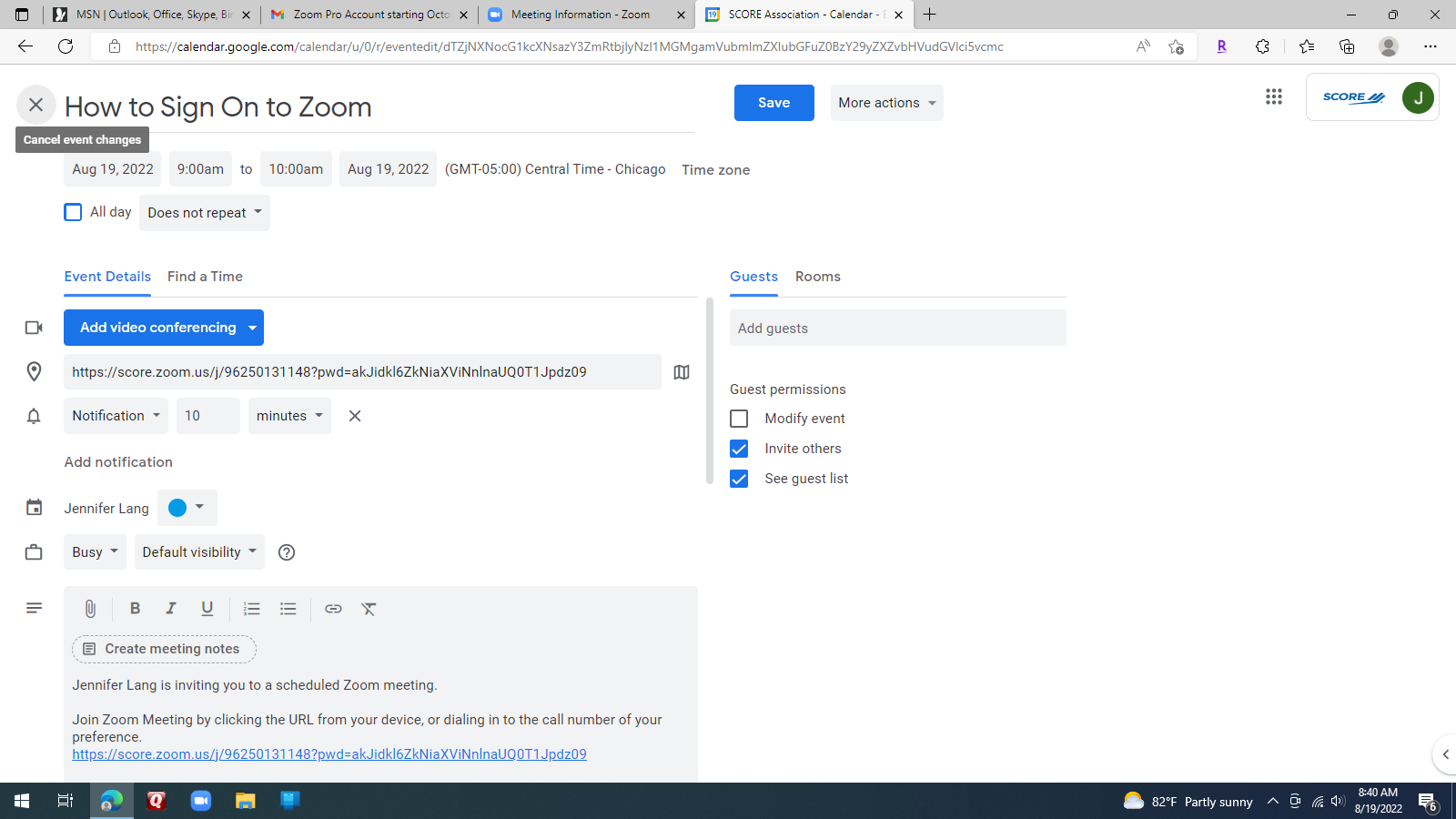Viewport: 1456px width, 819px height.
Task: Disable the Invite others permission
Action: pos(739,449)
